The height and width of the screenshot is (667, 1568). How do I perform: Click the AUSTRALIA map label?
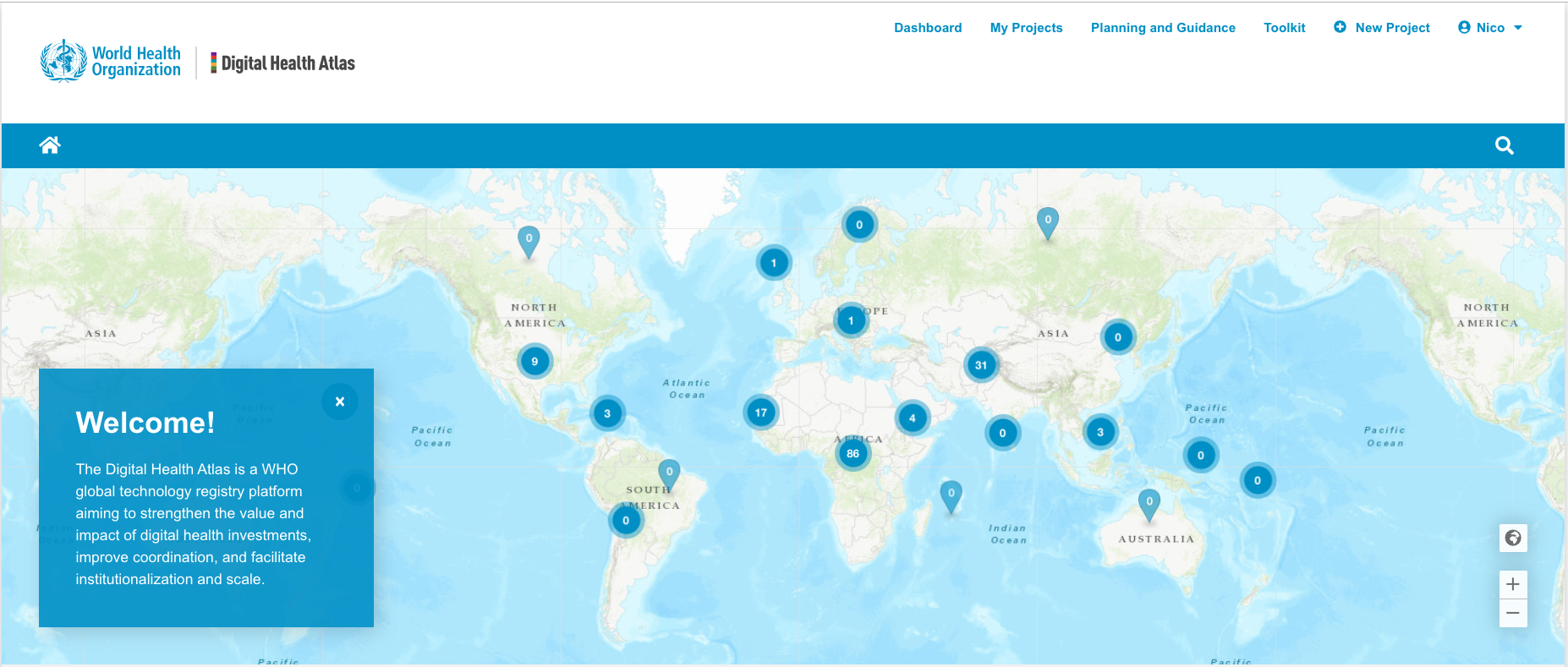pyautogui.click(x=1156, y=539)
